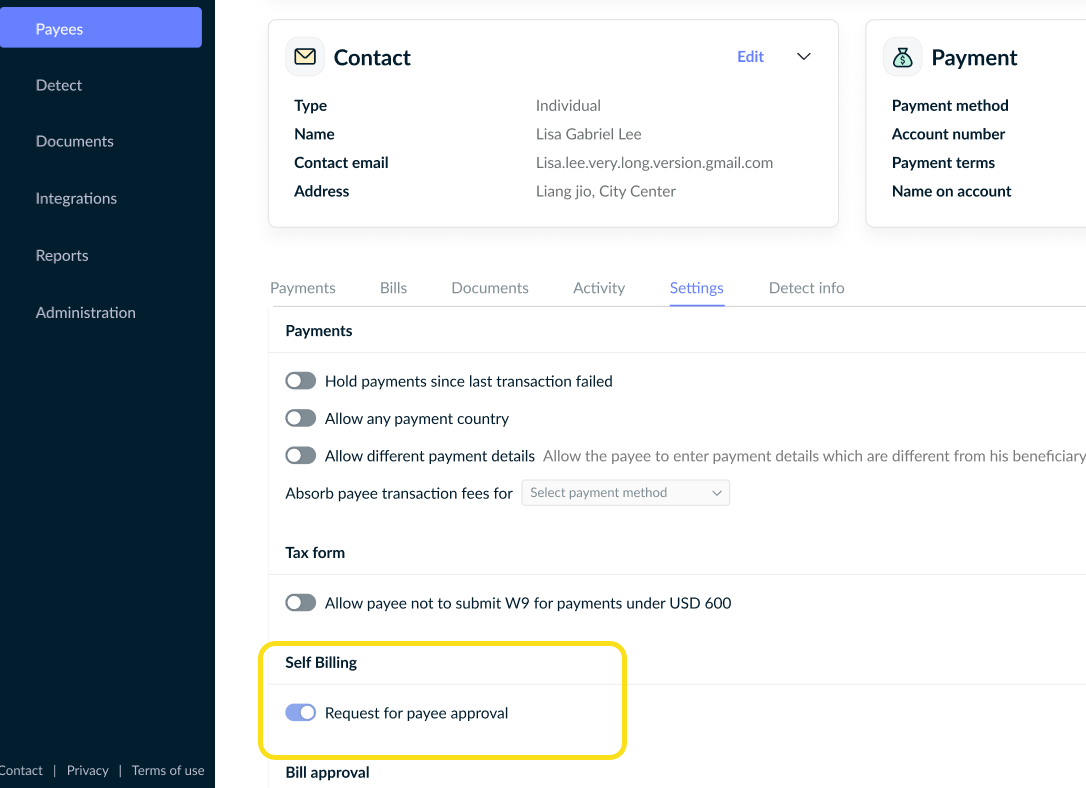Viewport: 1086px width, 788px height.
Task: Switch to the Activity tab
Action: (x=599, y=288)
